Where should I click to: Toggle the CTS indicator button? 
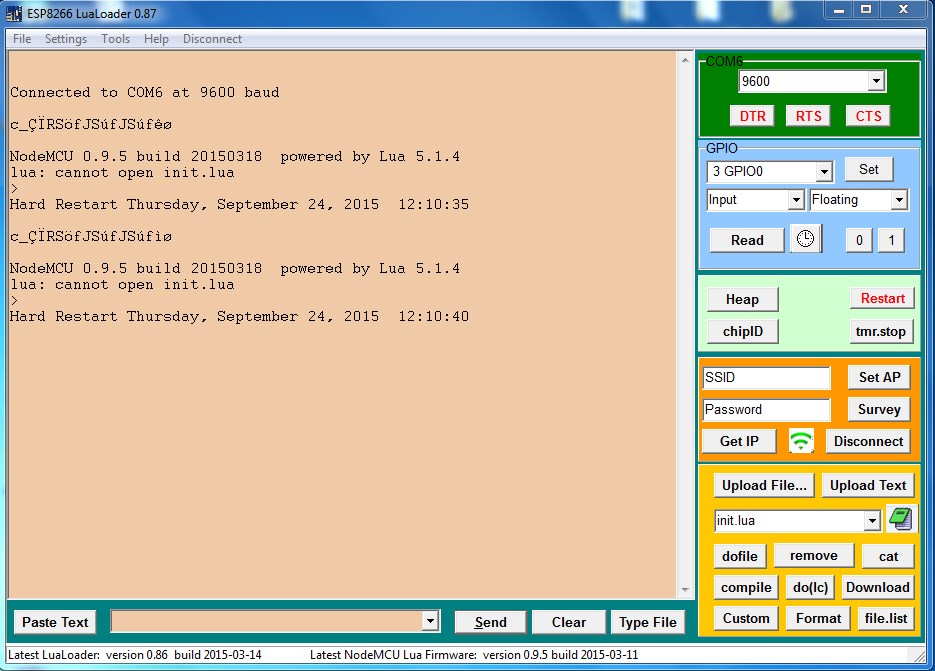(868, 116)
